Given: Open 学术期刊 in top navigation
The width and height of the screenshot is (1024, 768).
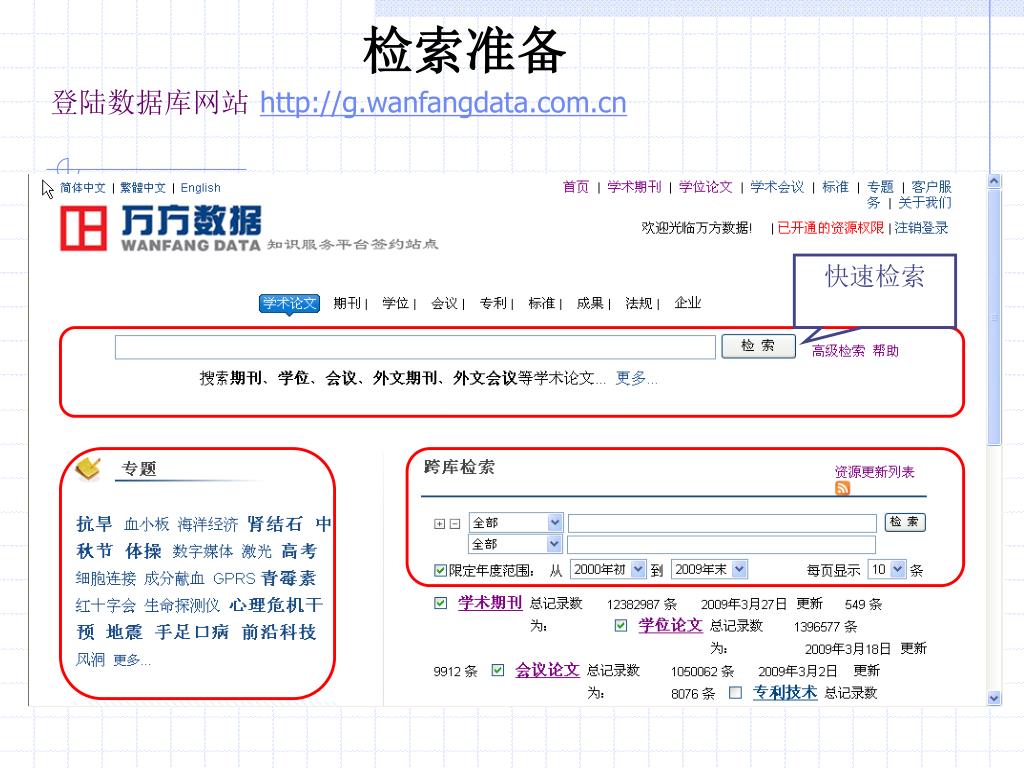Looking at the screenshot, I should [634, 187].
